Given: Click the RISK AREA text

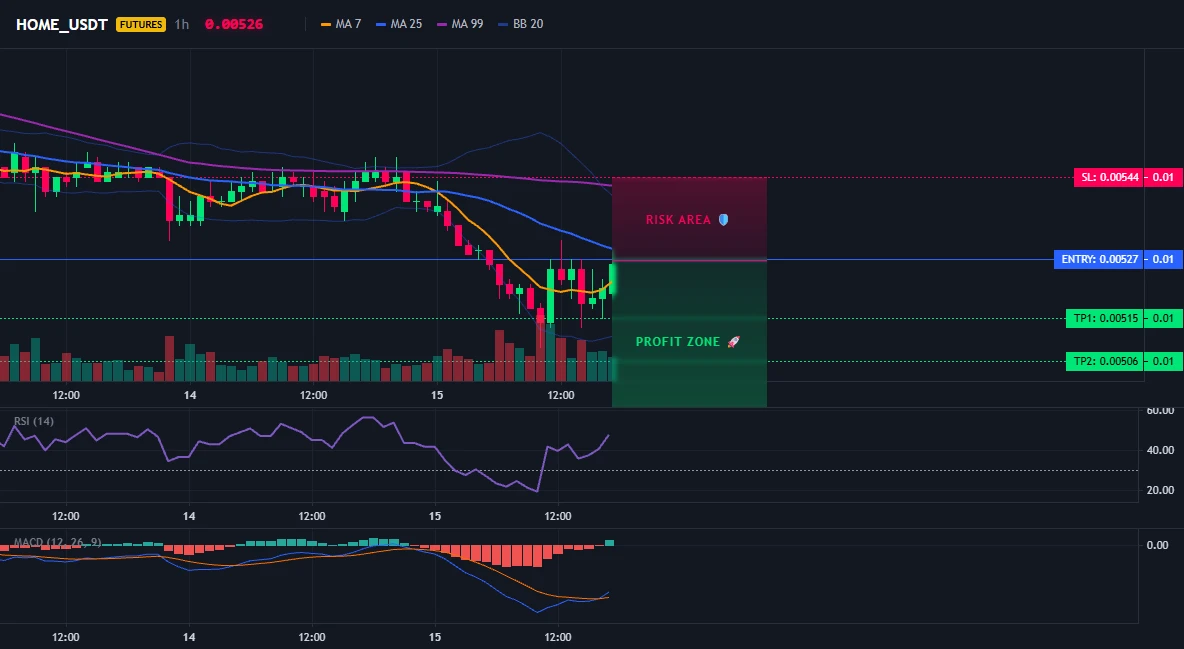Looking at the screenshot, I should click(678, 220).
